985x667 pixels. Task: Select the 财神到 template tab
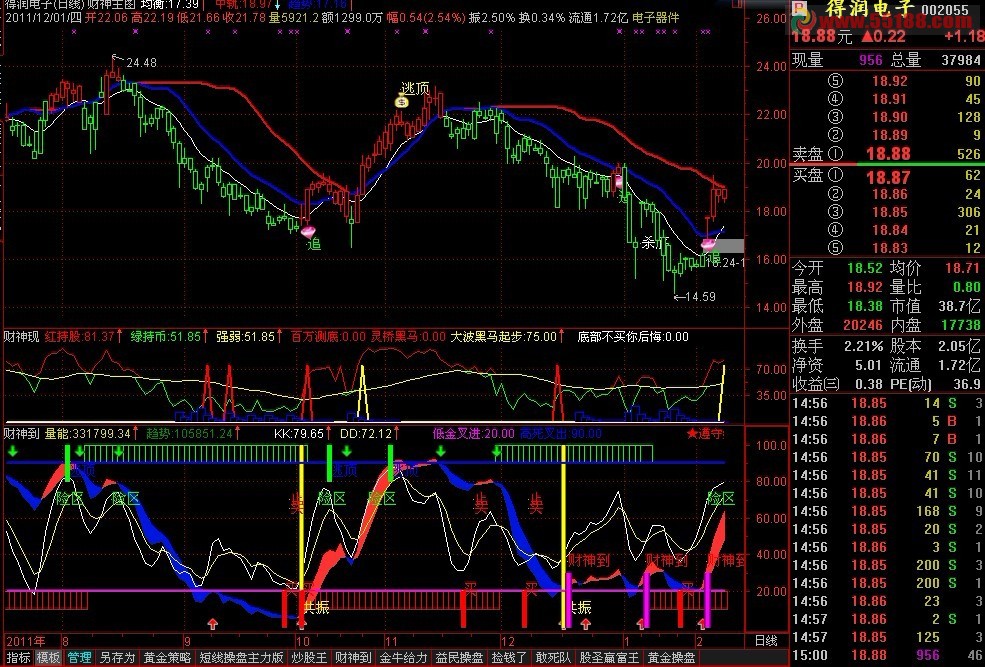click(353, 658)
